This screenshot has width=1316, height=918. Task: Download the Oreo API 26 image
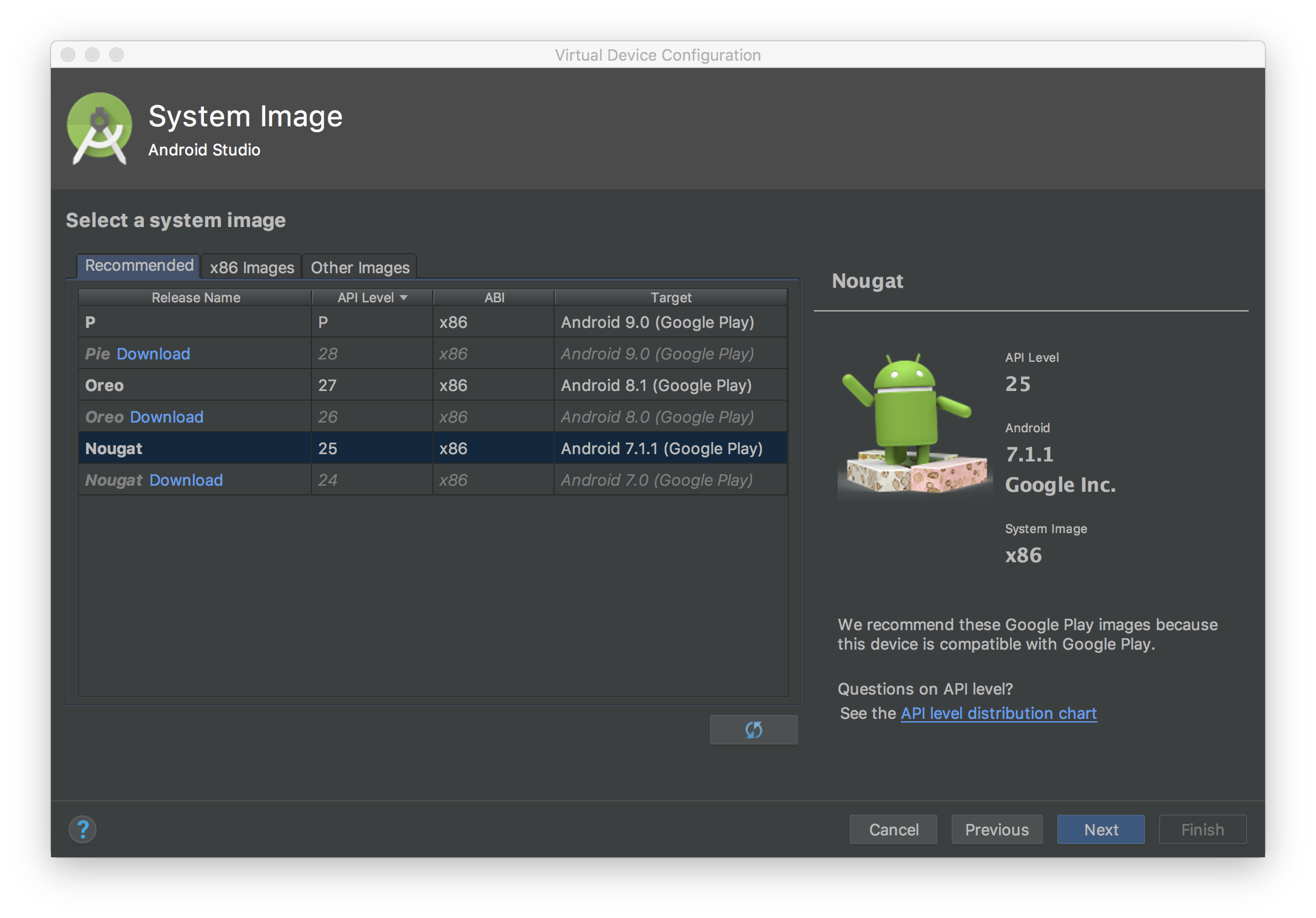166,417
